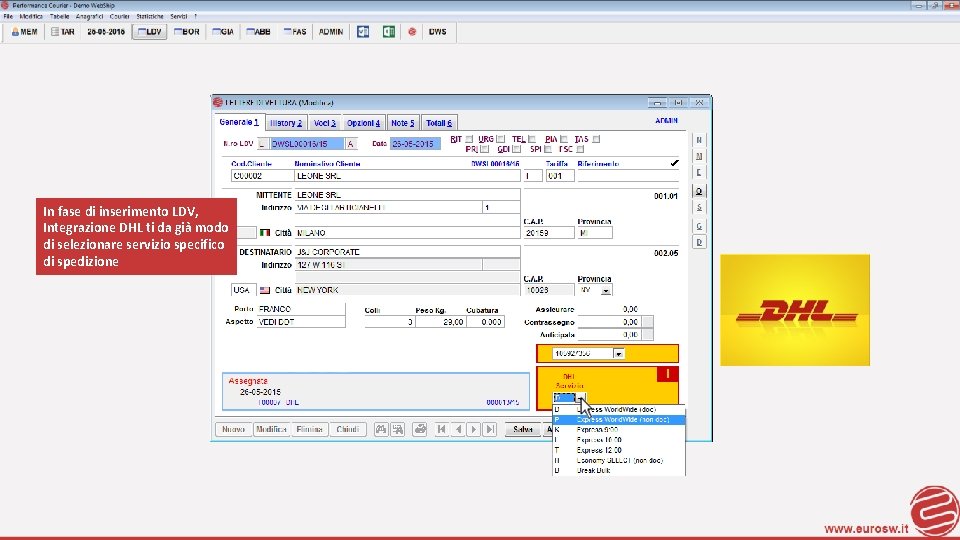
Task: Open the BOR toolbar button
Action: (x=187, y=32)
